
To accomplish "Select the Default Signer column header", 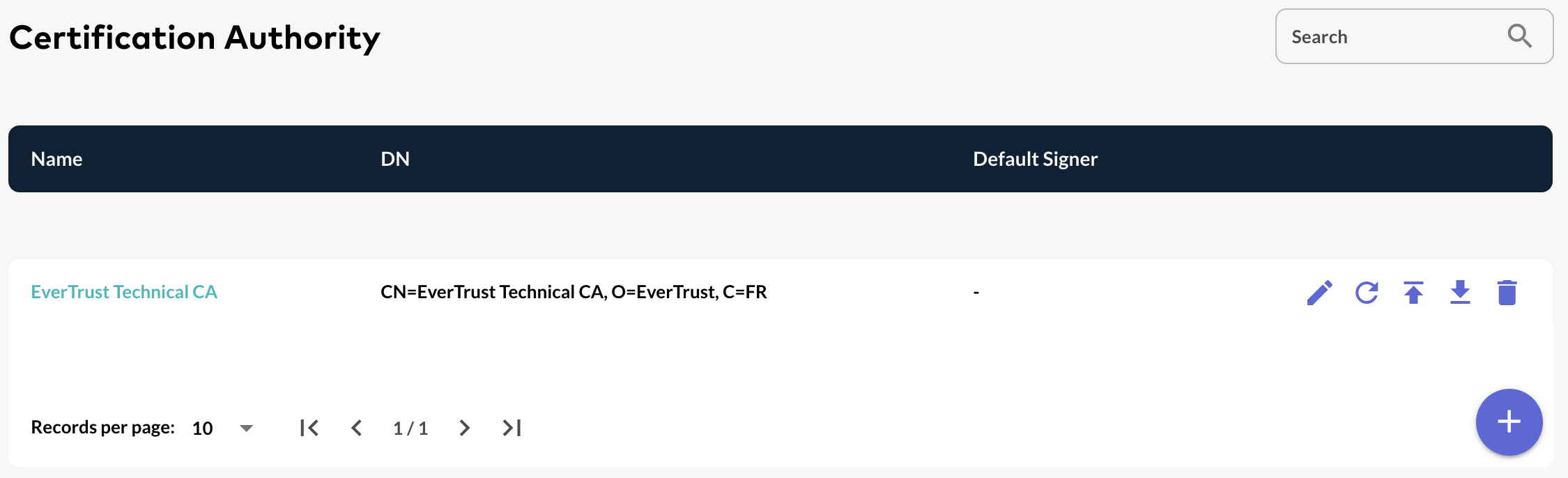I will (1035, 159).
